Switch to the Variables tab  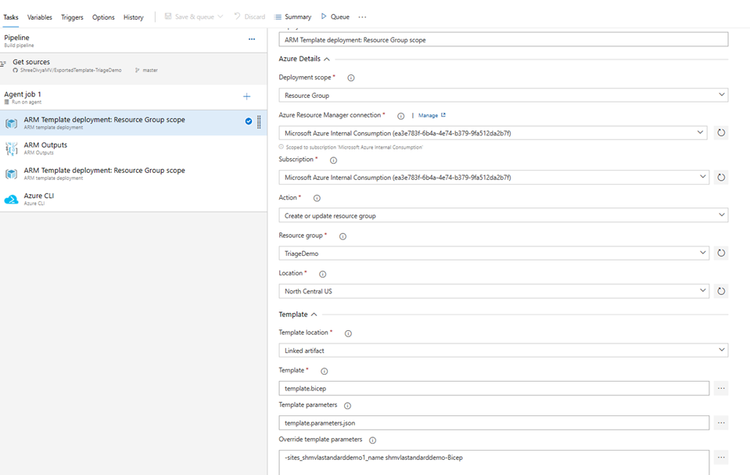point(40,17)
